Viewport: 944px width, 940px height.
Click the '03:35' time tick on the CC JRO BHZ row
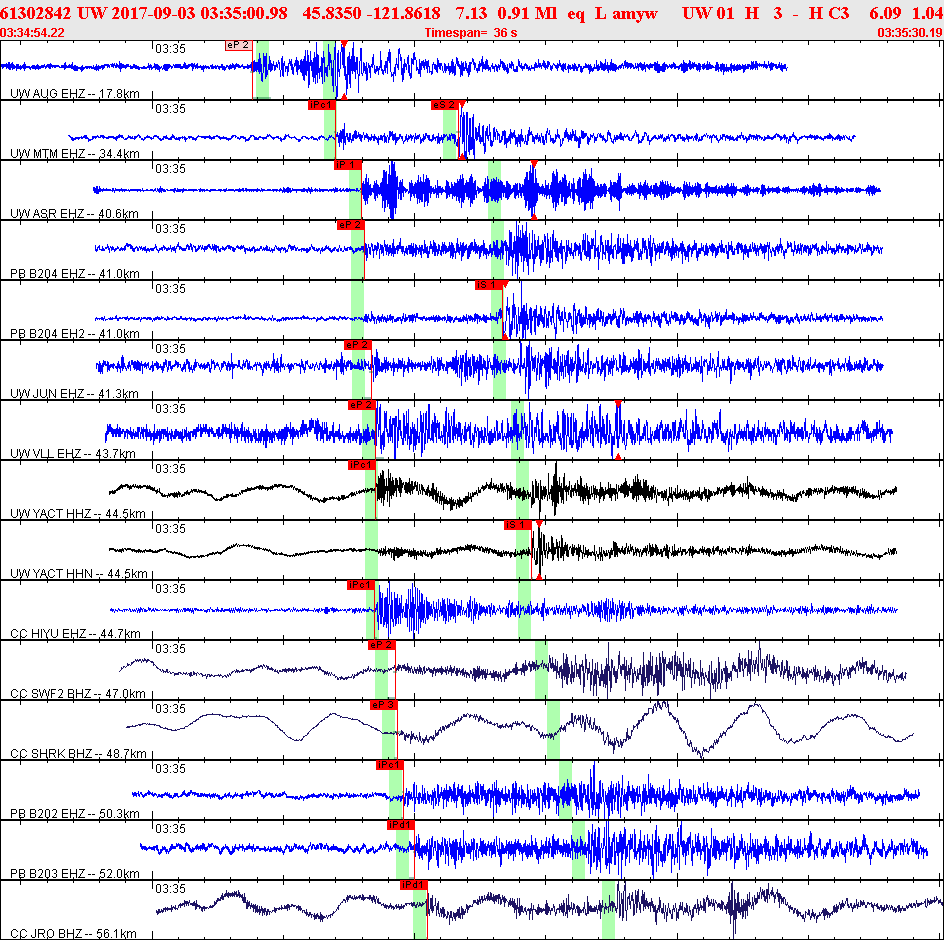[x=170, y=889]
